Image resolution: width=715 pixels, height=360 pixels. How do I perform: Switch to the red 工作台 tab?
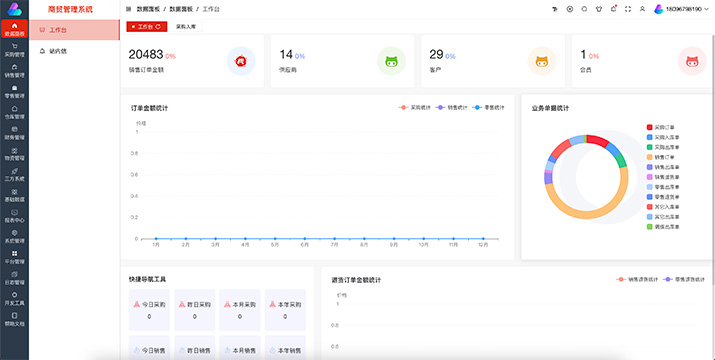[147, 27]
